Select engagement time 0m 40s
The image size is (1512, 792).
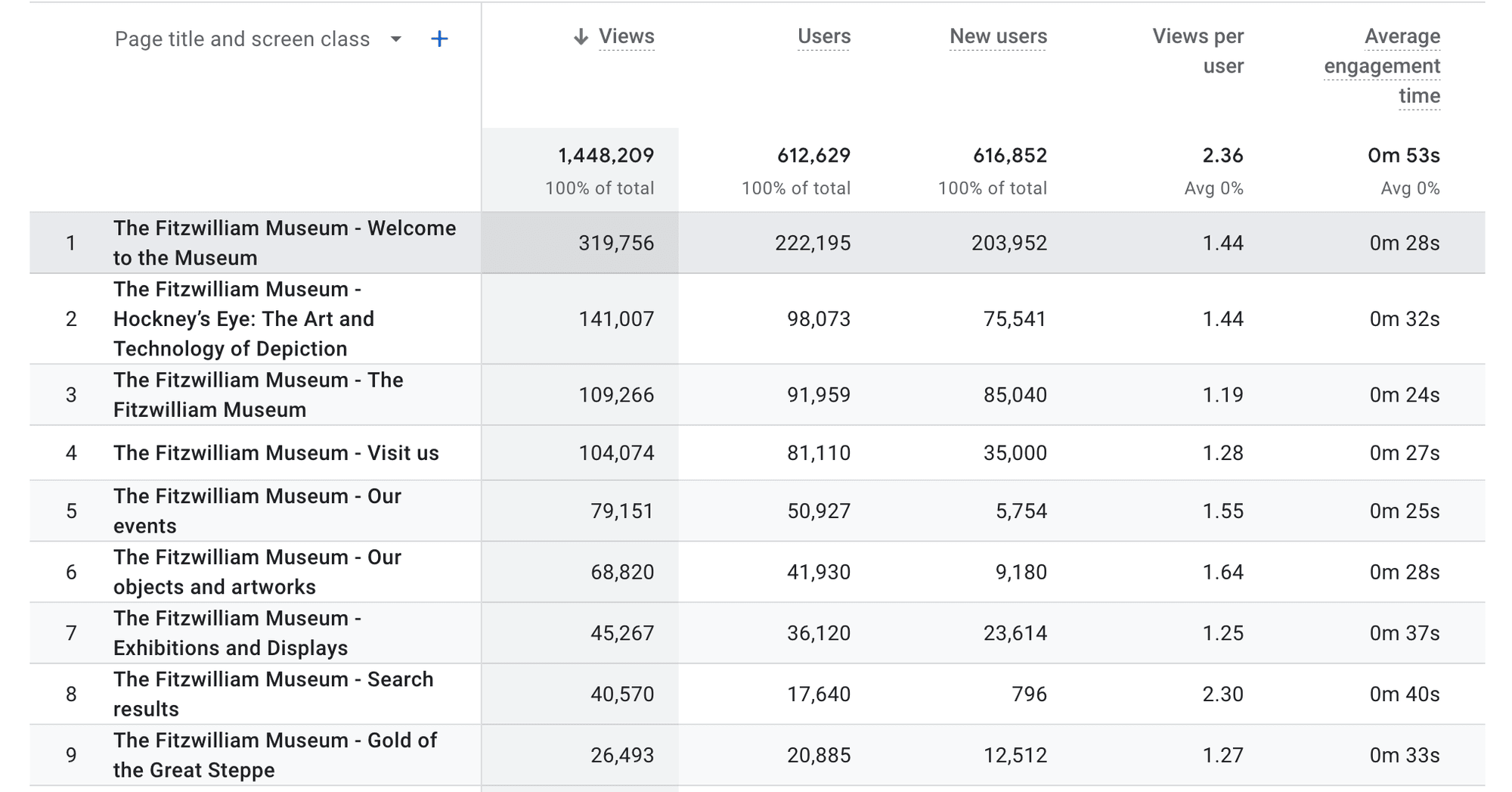1405,694
